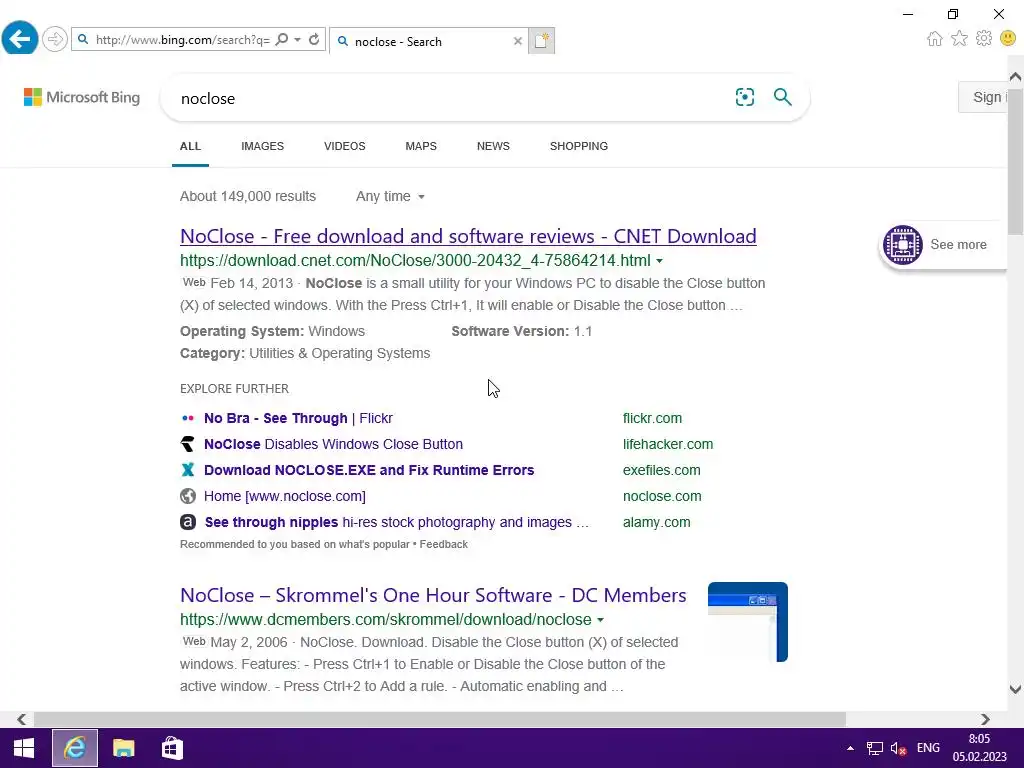The image size is (1024, 768).
Task: Expand the arrow next to dcmembers.com URL
Action: 600,620
